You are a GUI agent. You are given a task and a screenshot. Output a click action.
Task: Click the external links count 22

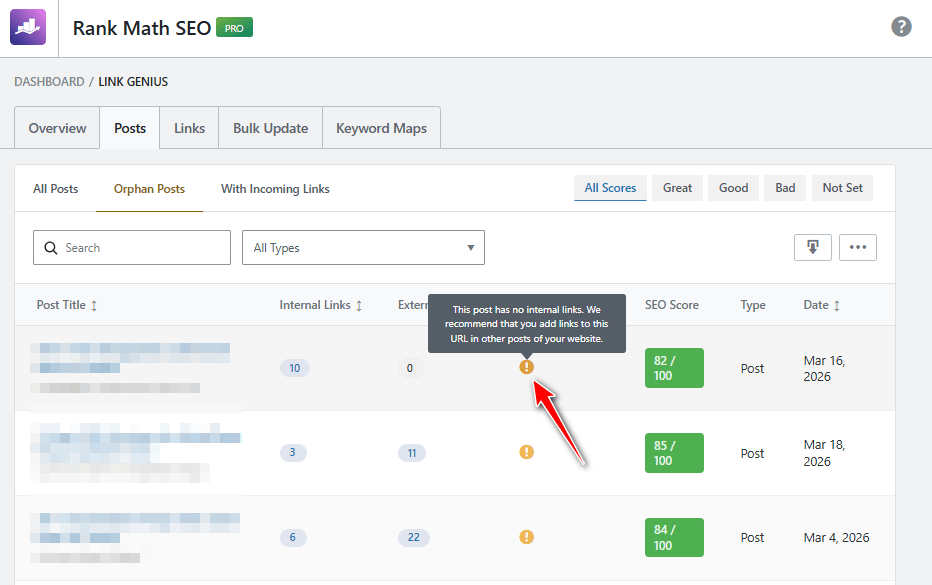414,537
